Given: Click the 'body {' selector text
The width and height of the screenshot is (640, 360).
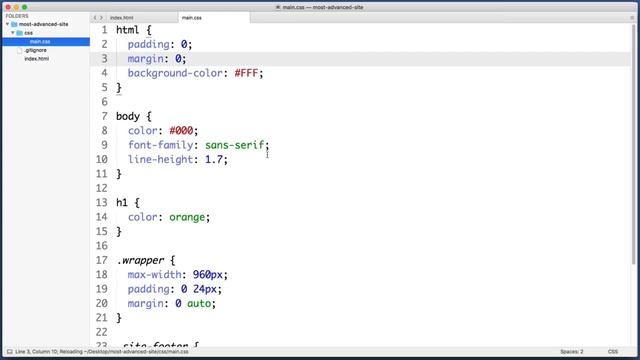Looking at the screenshot, I should point(134,116).
